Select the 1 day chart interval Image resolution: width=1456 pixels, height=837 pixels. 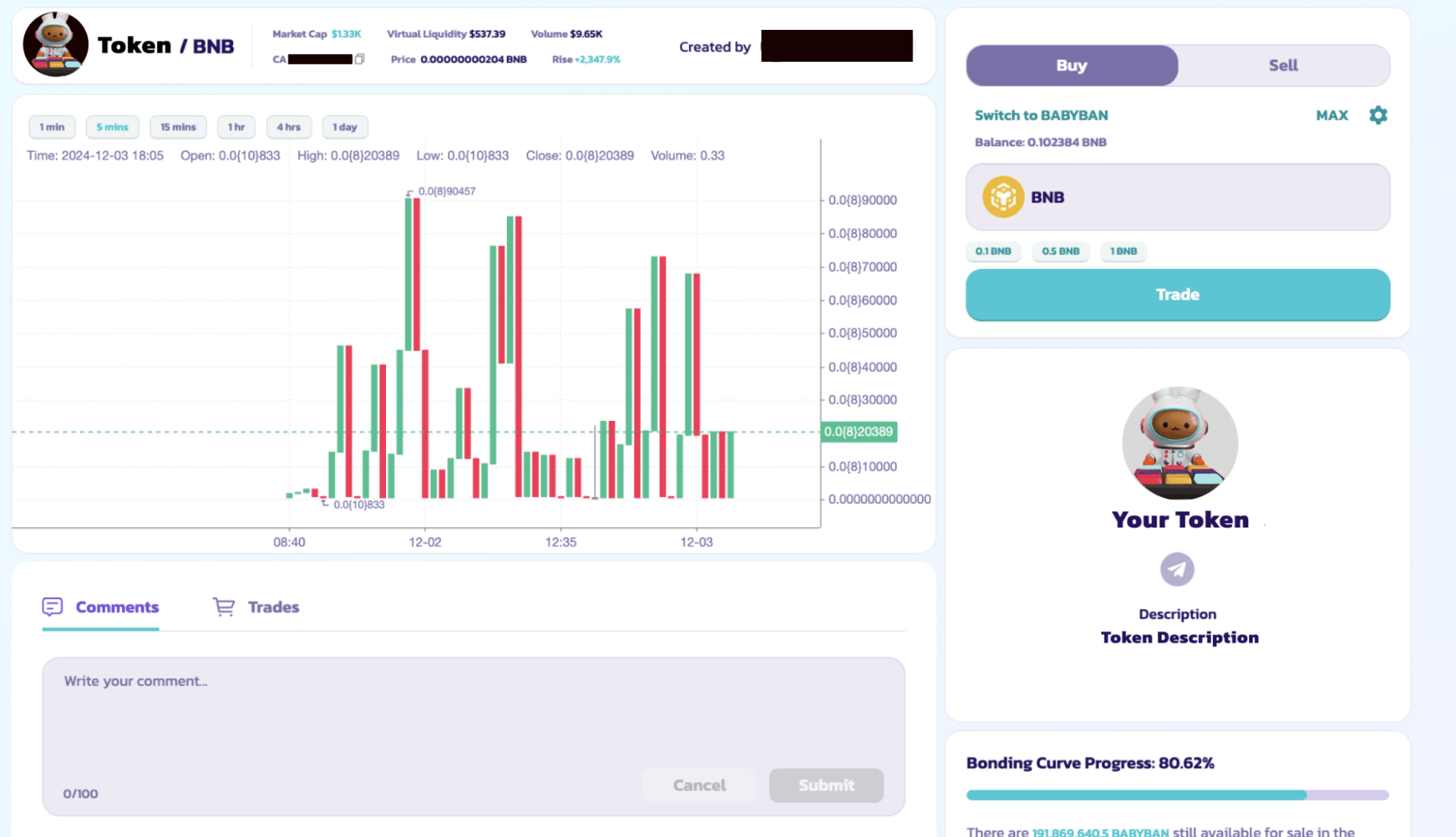coord(345,127)
